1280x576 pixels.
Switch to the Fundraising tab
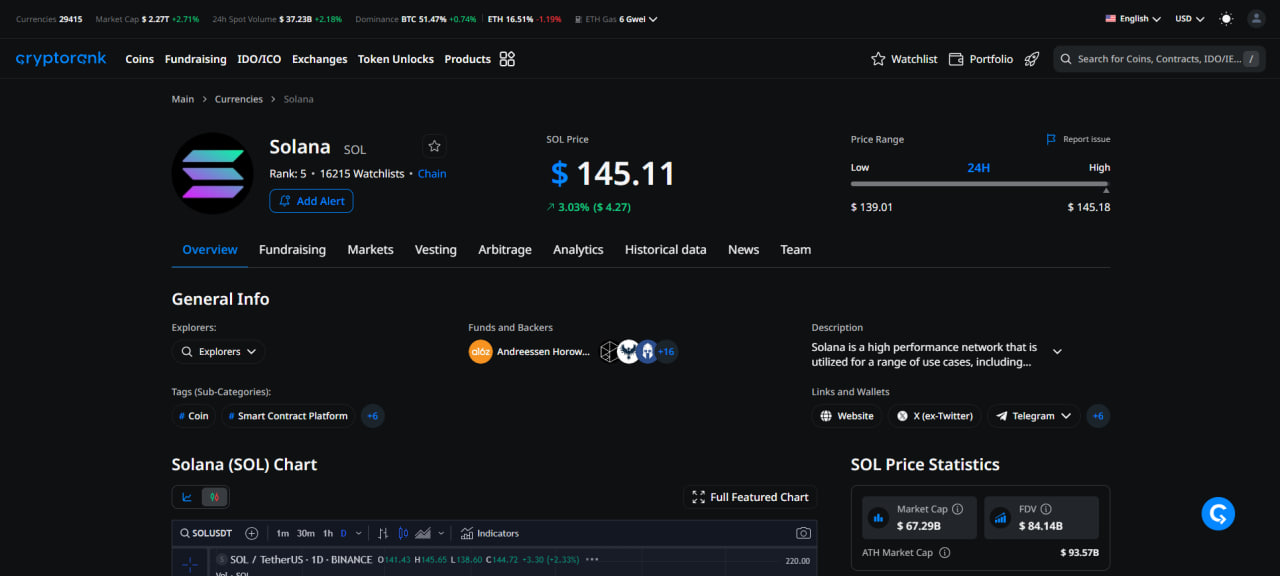click(x=292, y=250)
